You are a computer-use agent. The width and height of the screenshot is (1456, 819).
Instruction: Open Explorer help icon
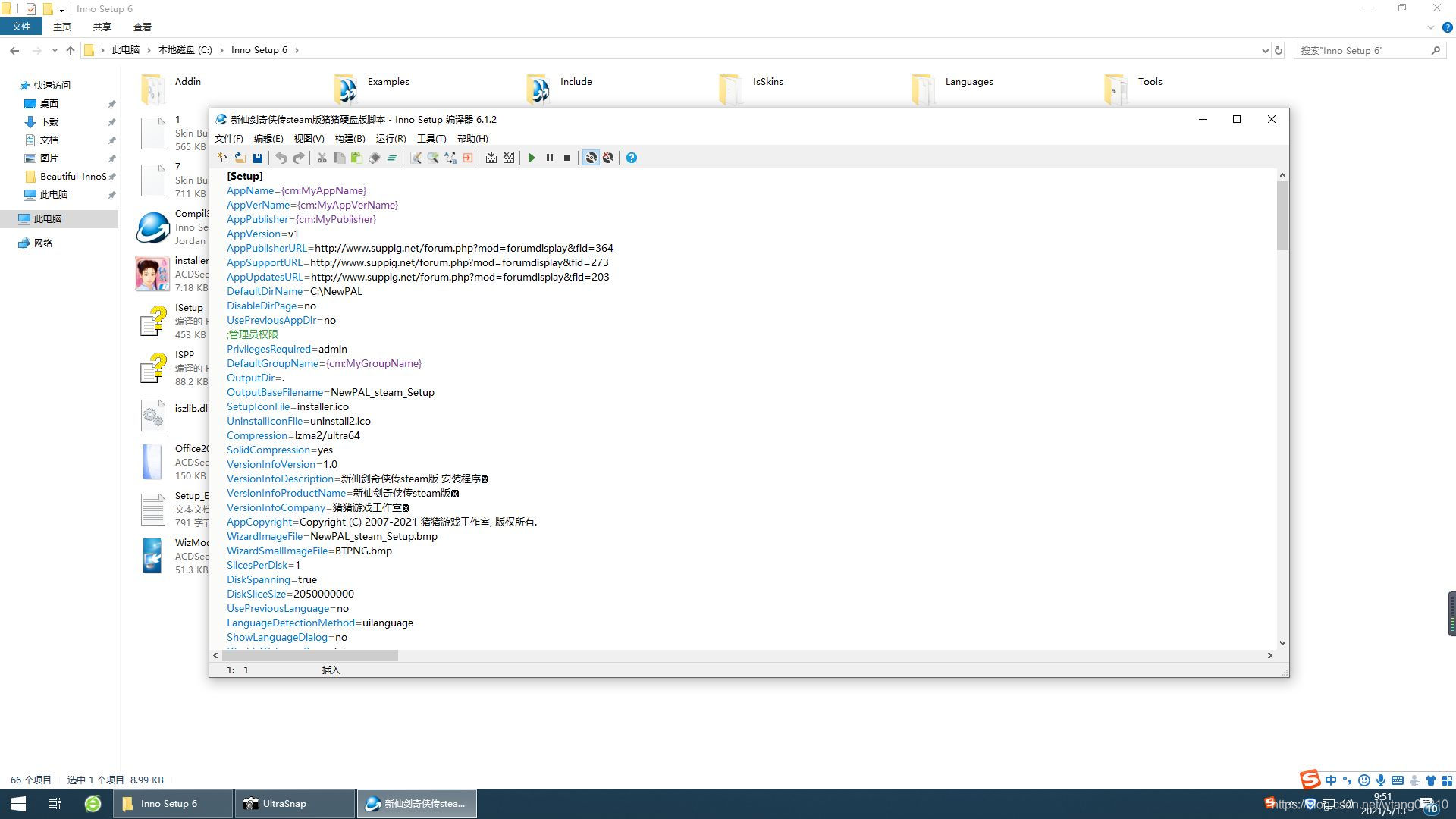1447,27
